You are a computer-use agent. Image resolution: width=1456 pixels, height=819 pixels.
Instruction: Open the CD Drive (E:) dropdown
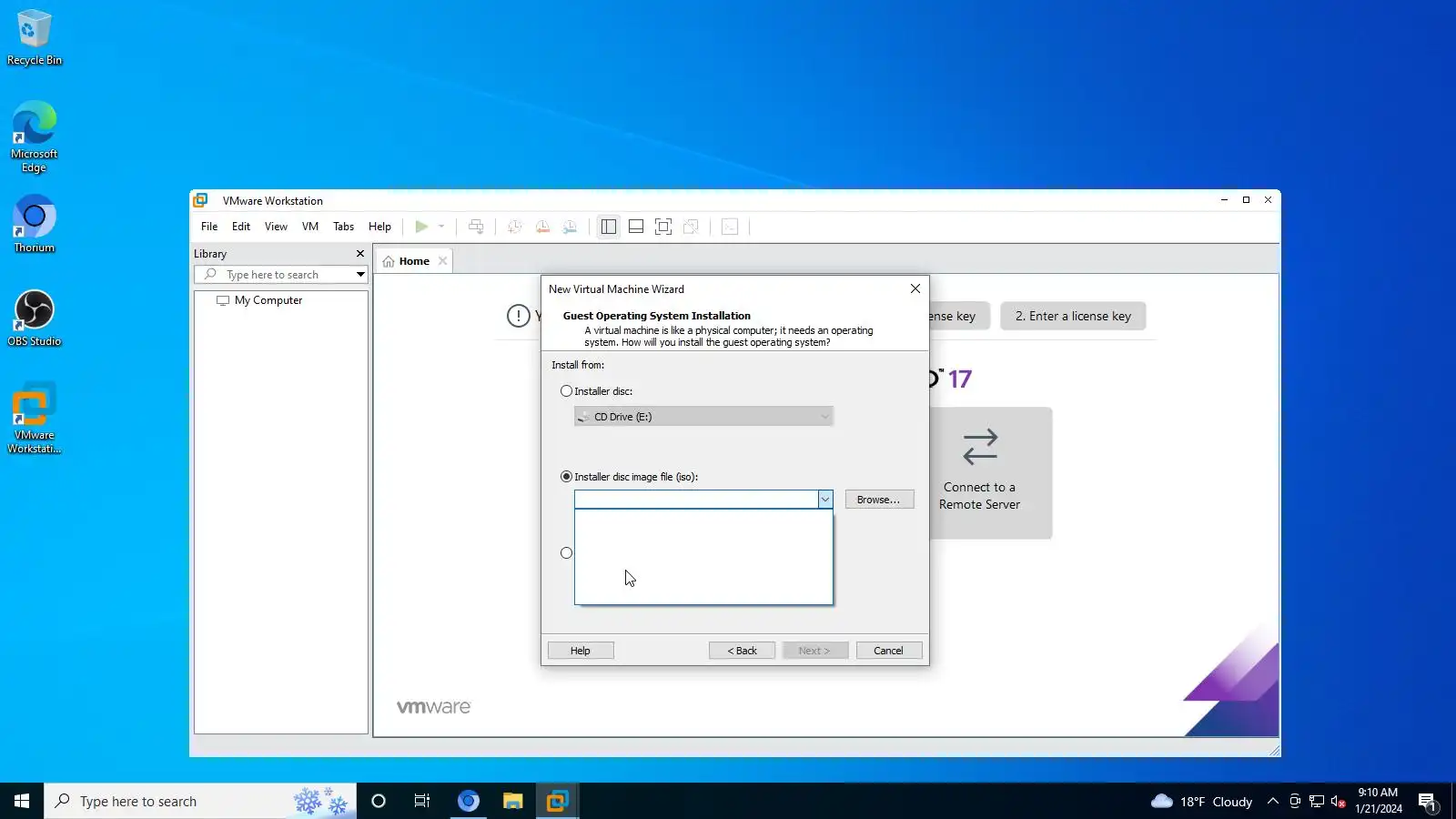[703, 417]
